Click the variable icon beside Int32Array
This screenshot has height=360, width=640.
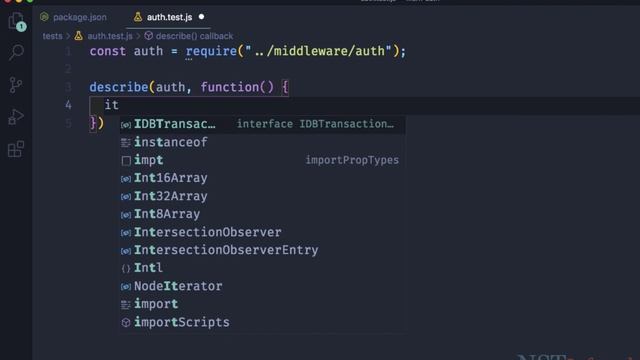pos(126,196)
